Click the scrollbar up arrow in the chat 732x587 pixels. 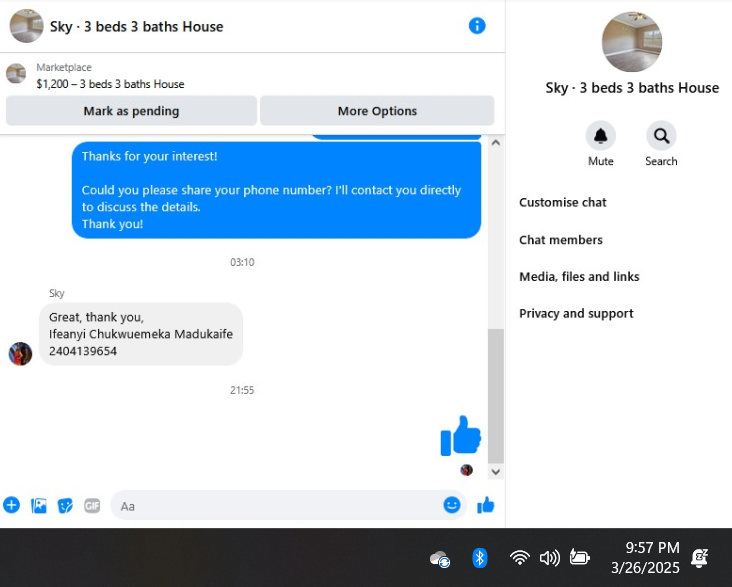click(496, 142)
